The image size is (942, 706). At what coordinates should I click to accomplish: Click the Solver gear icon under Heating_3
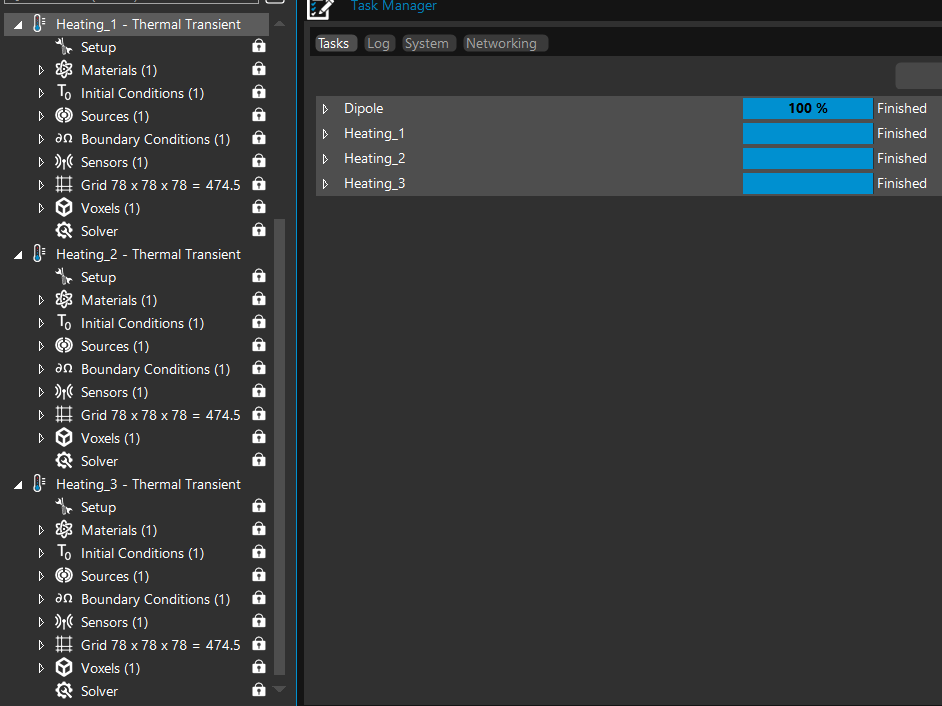coord(64,691)
